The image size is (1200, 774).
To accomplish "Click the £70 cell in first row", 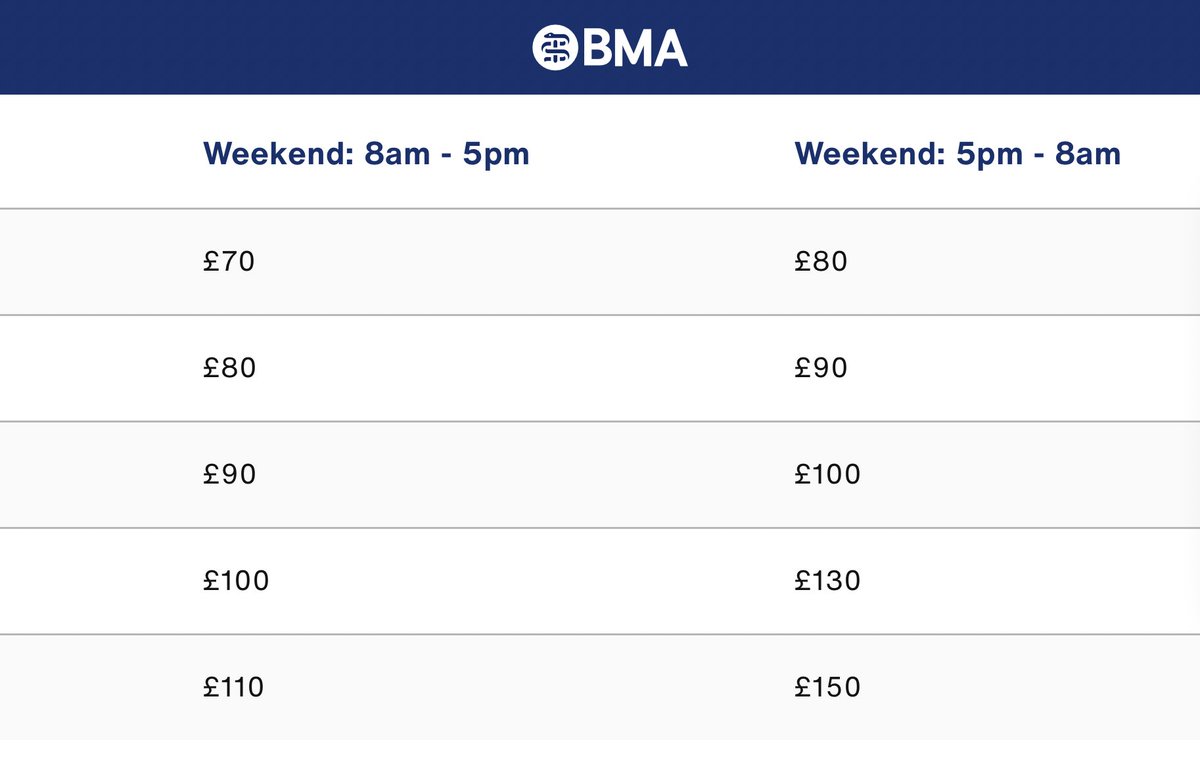I will pyautogui.click(x=229, y=262).
